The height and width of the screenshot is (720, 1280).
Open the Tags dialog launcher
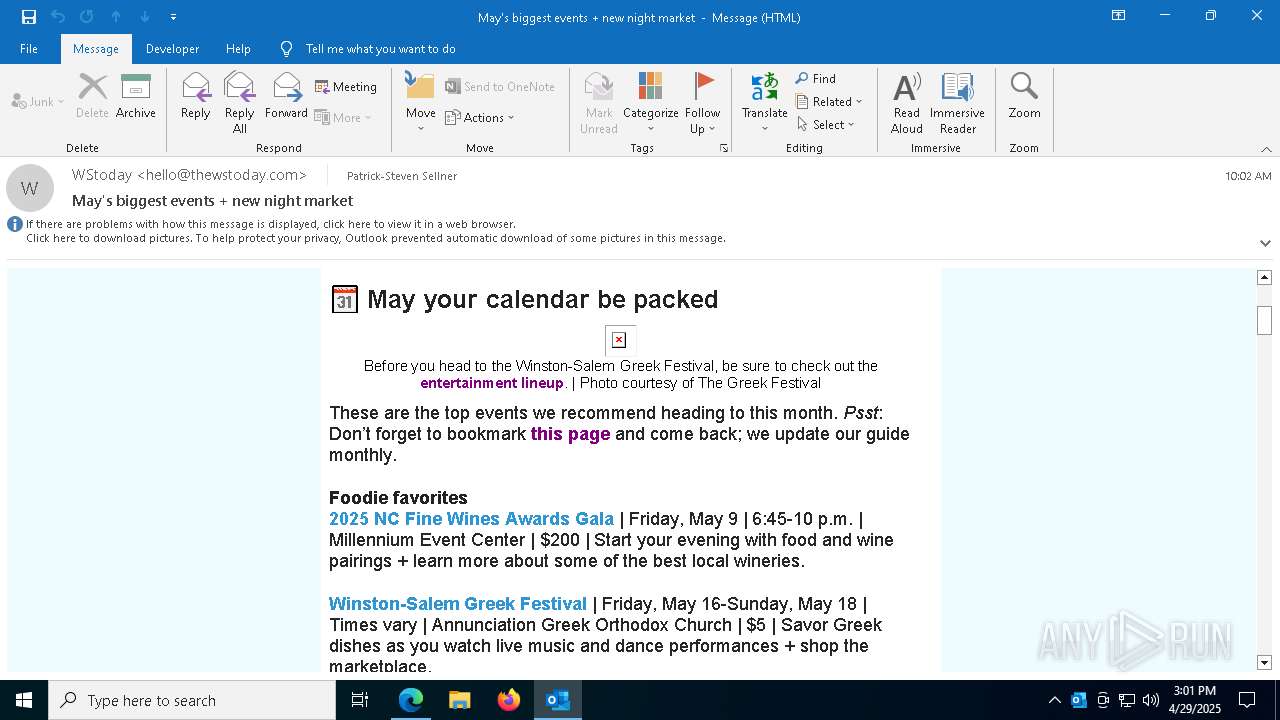click(724, 148)
